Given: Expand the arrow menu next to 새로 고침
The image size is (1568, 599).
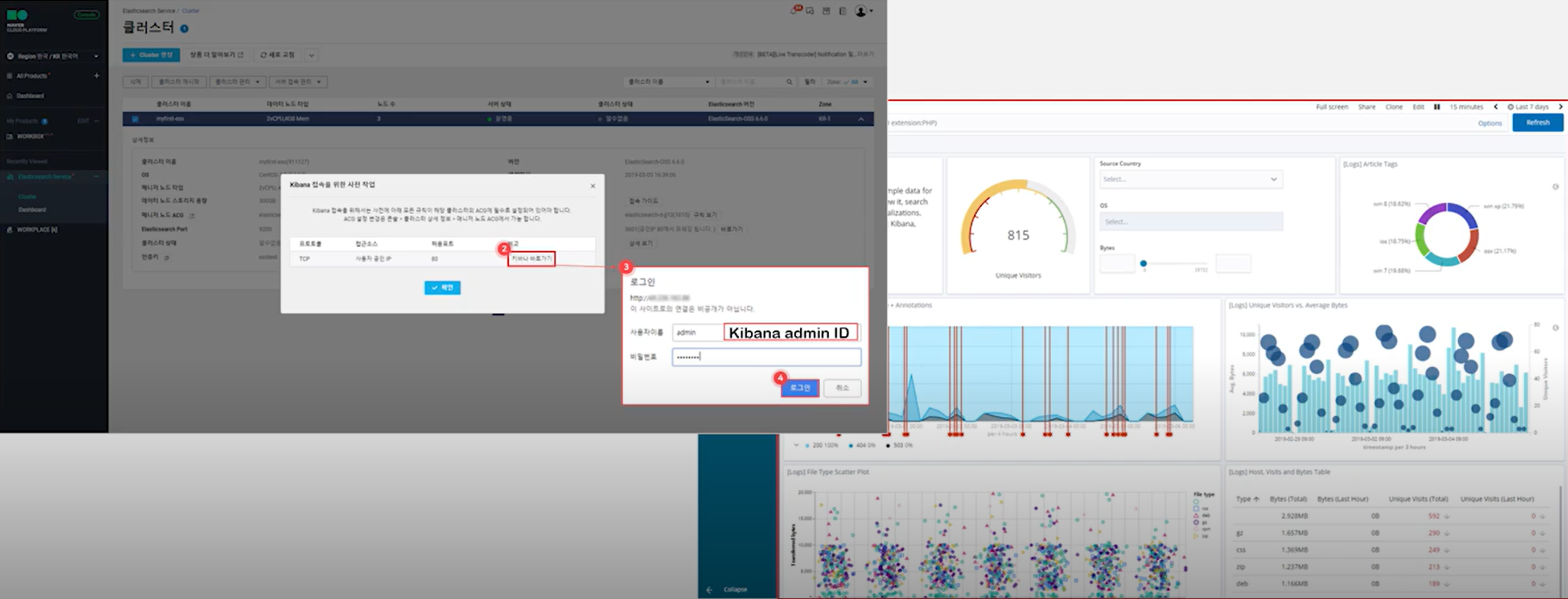Looking at the screenshot, I should [x=312, y=55].
